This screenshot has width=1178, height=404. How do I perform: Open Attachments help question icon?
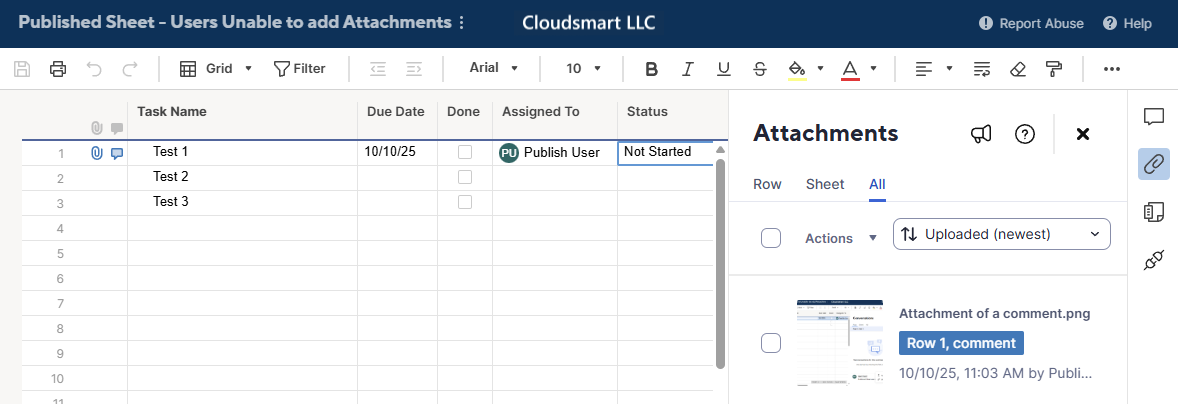click(x=1024, y=134)
